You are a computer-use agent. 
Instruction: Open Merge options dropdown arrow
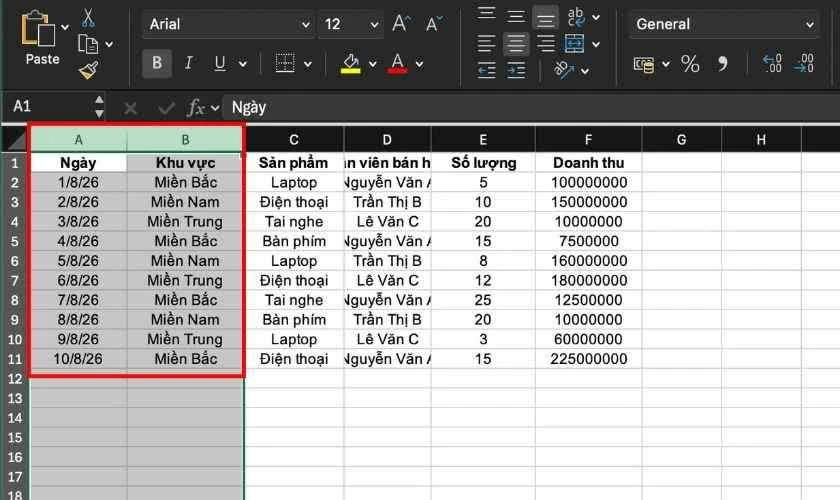pos(596,44)
